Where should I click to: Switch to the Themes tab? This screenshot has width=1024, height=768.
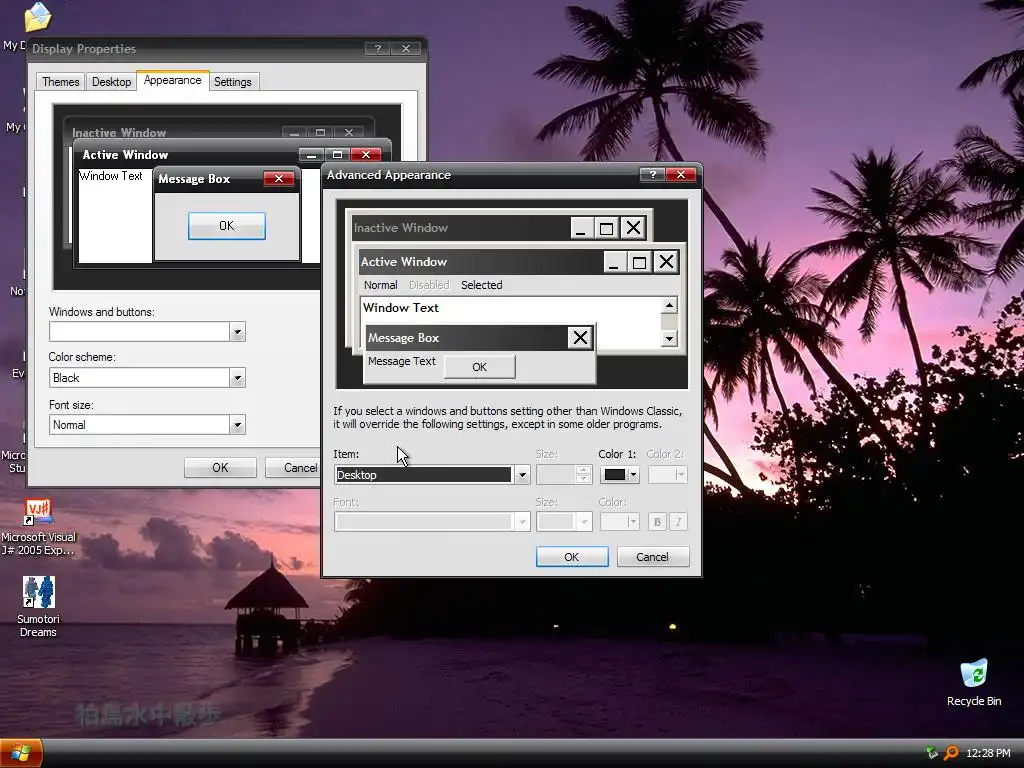pos(61,82)
